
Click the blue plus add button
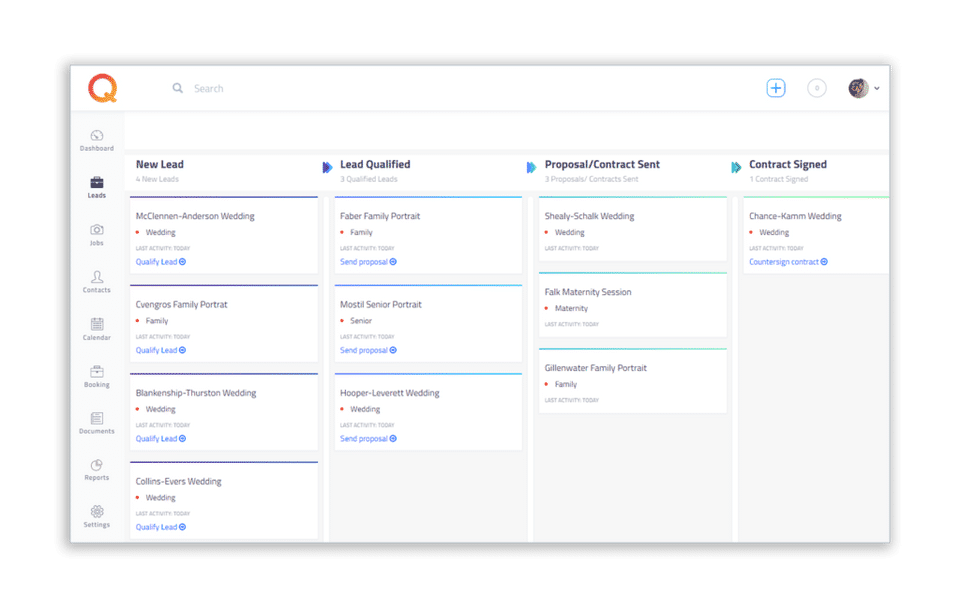click(x=776, y=88)
